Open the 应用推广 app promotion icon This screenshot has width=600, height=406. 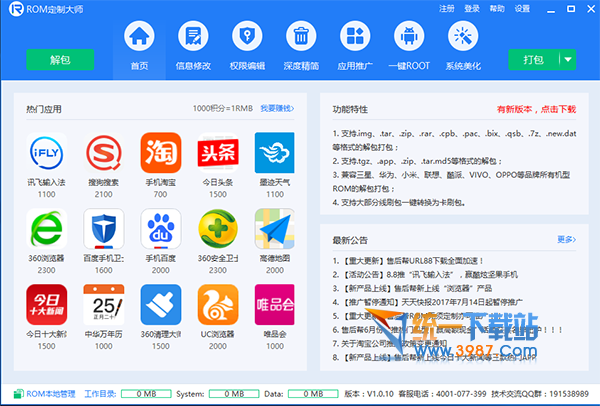coord(355,36)
